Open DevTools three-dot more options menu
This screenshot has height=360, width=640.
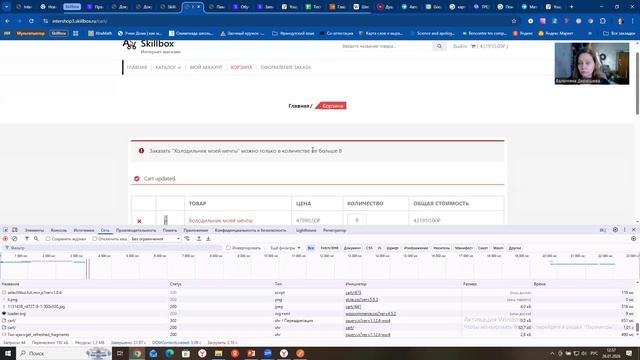tap(624, 230)
